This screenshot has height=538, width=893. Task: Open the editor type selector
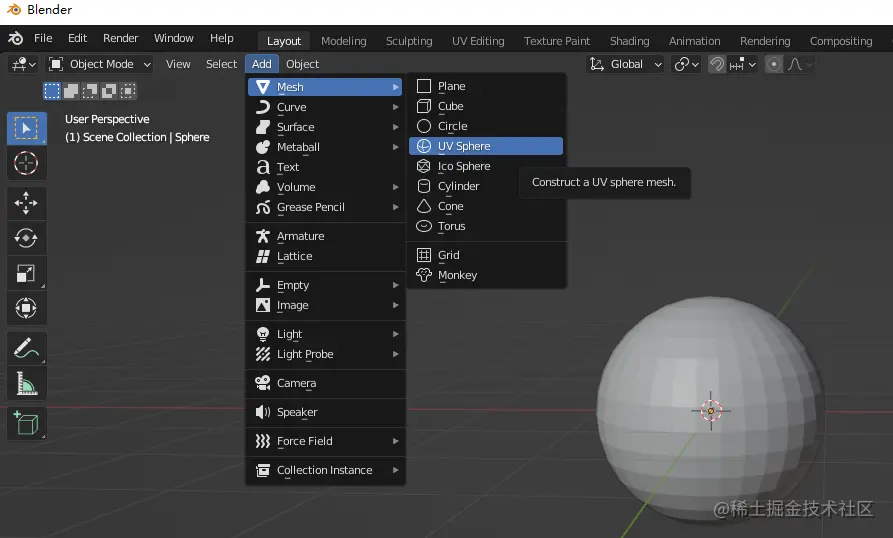24,64
